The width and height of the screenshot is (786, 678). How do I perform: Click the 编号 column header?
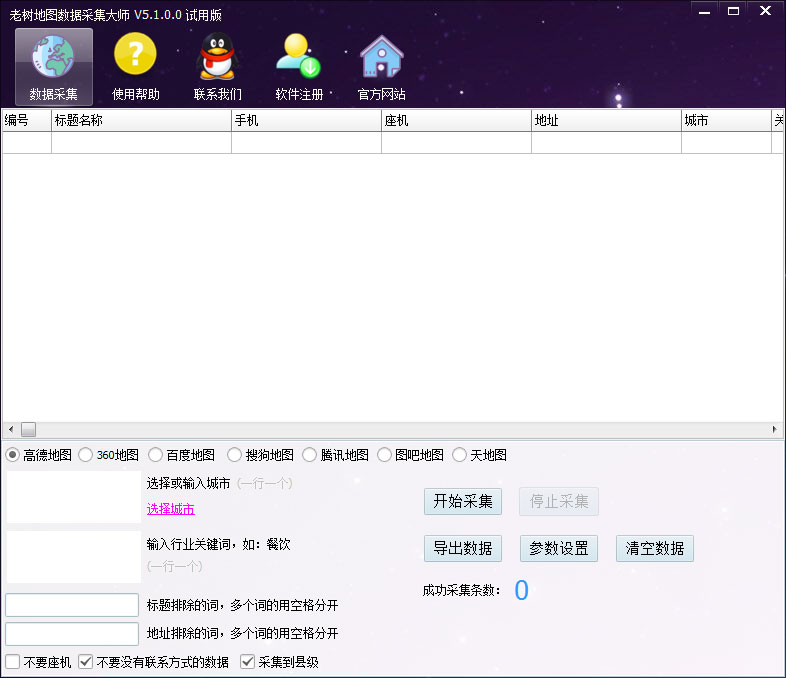pyautogui.click(x=27, y=120)
